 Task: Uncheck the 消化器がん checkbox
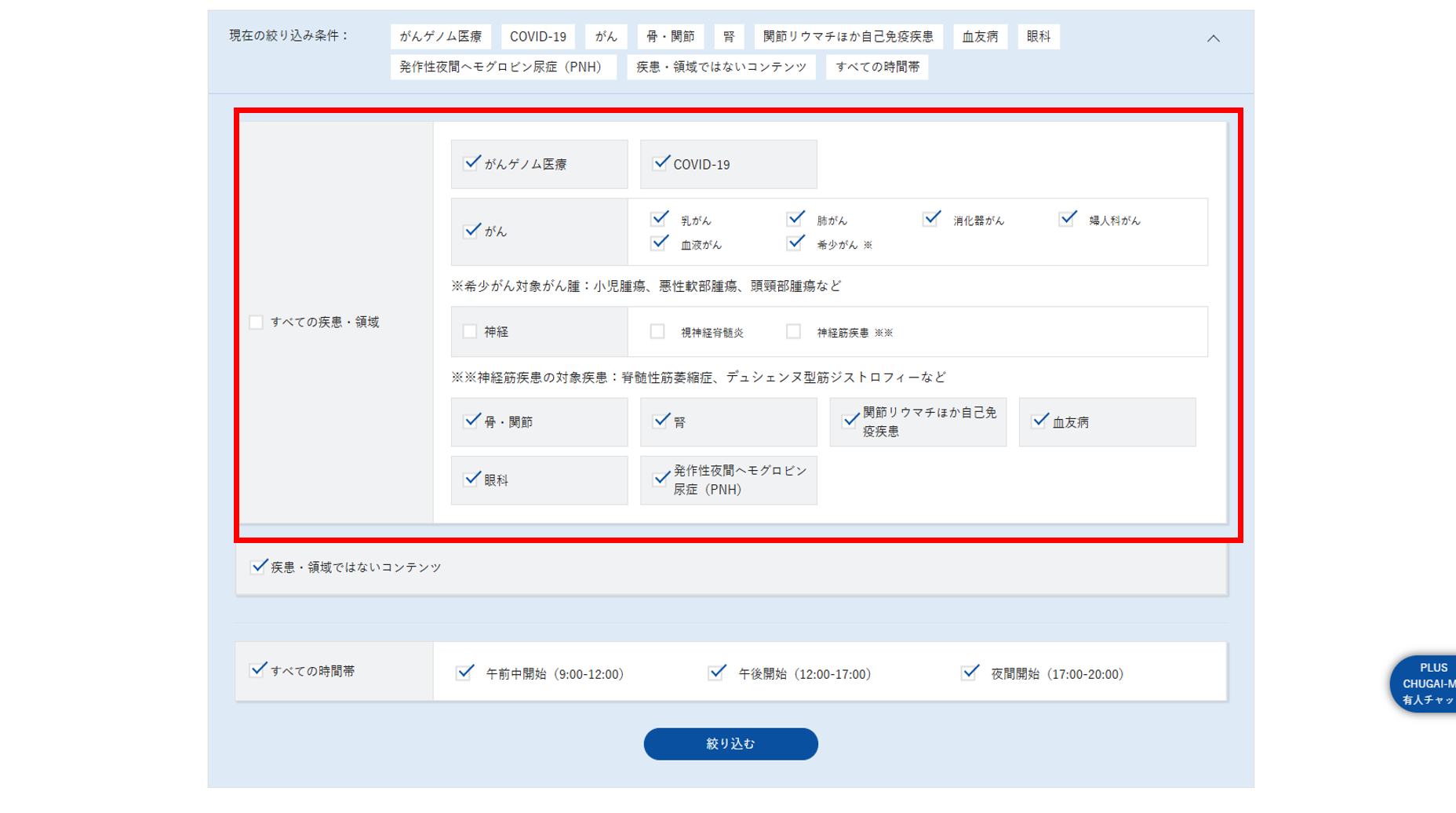tap(931, 219)
